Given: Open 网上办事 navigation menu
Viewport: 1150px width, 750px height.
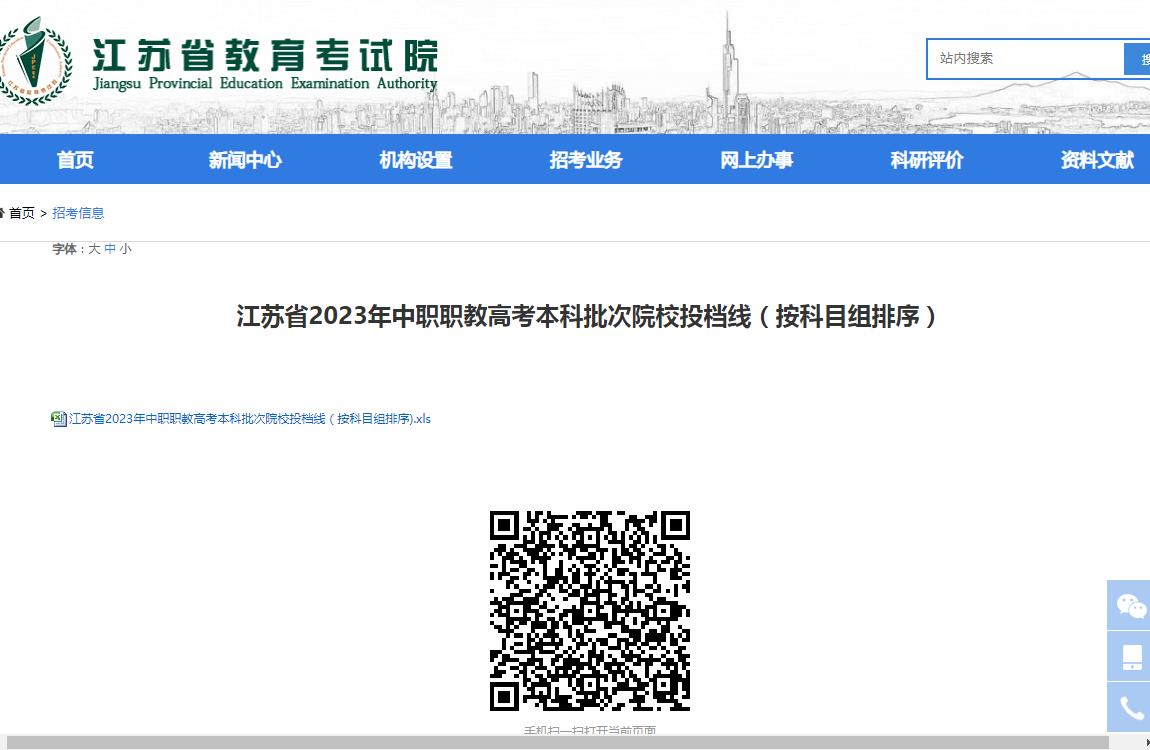Looking at the screenshot, I should 756,160.
